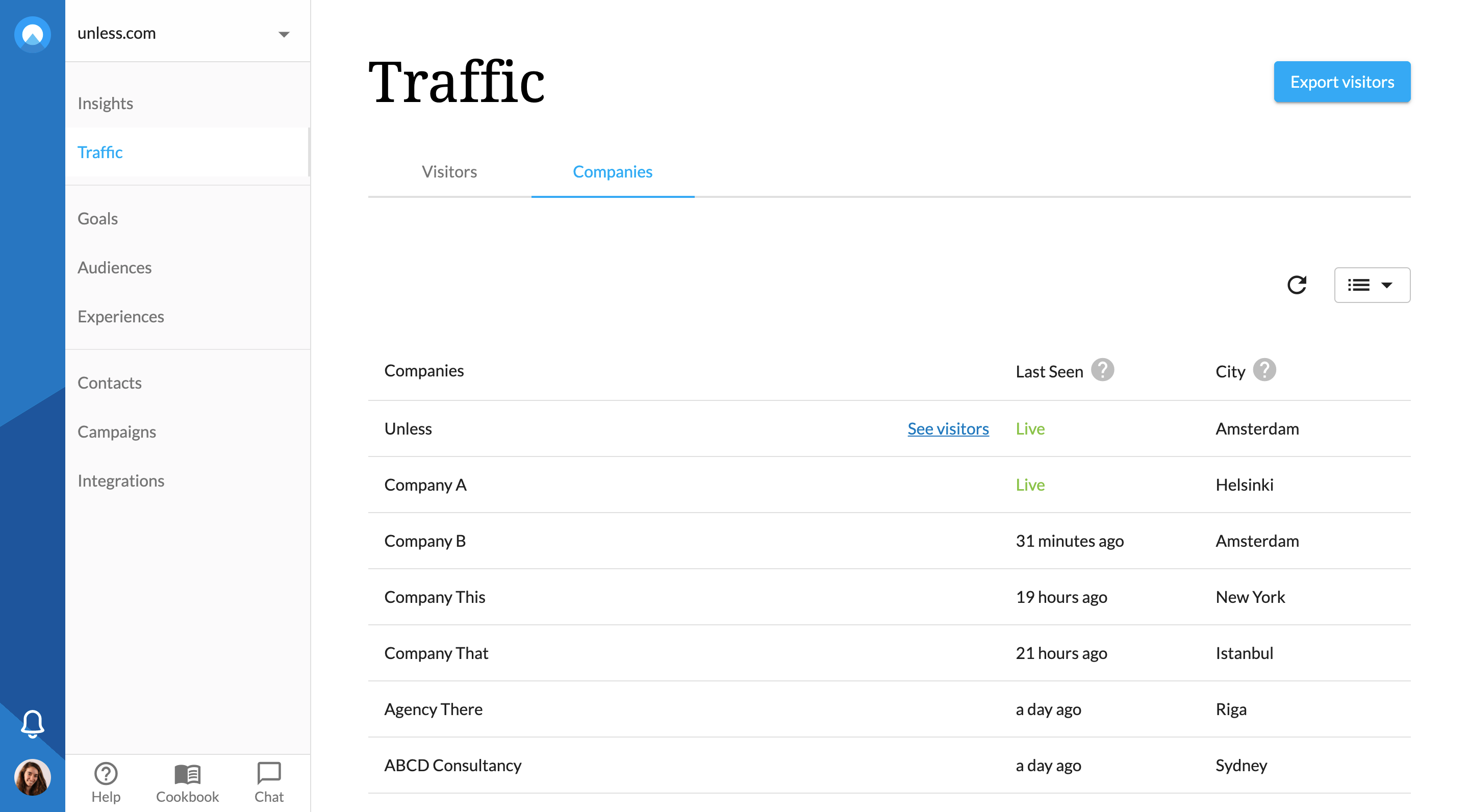1469x812 pixels.
Task: Open Help question mark icon
Action: [x=106, y=774]
